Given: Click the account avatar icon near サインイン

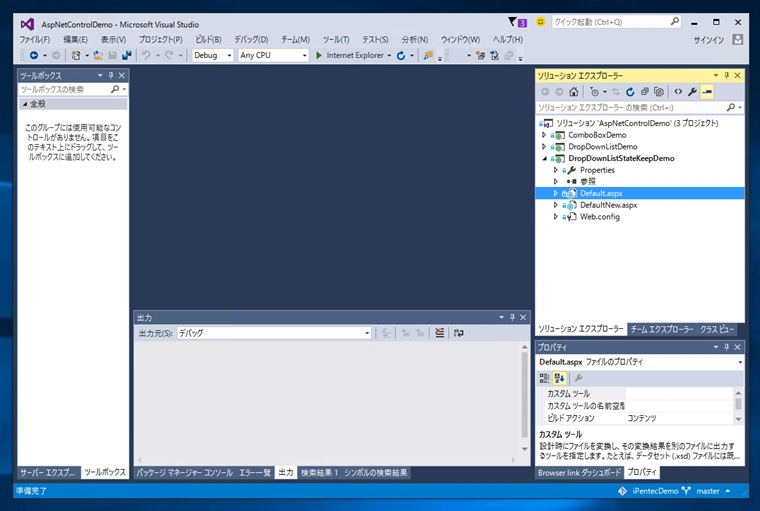Looking at the screenshot, I should tap(737, 40).
